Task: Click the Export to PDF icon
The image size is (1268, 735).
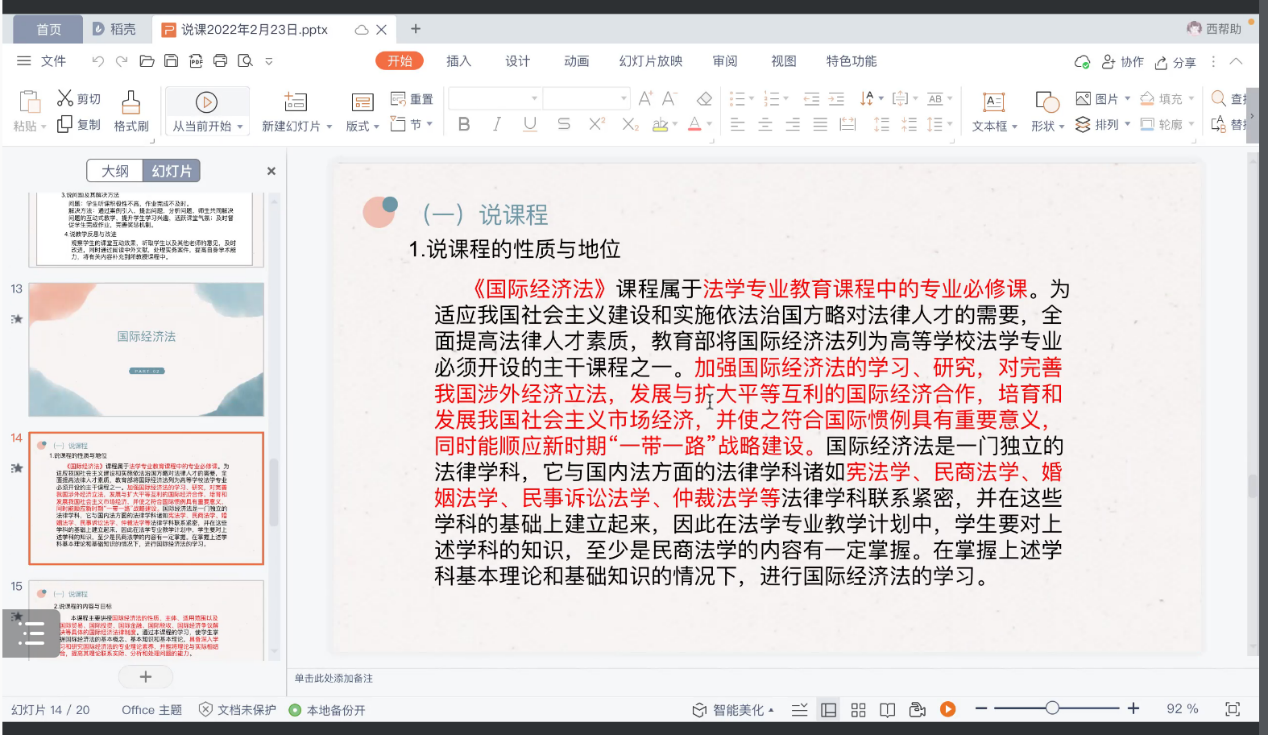Action: [x=196, y=61]
